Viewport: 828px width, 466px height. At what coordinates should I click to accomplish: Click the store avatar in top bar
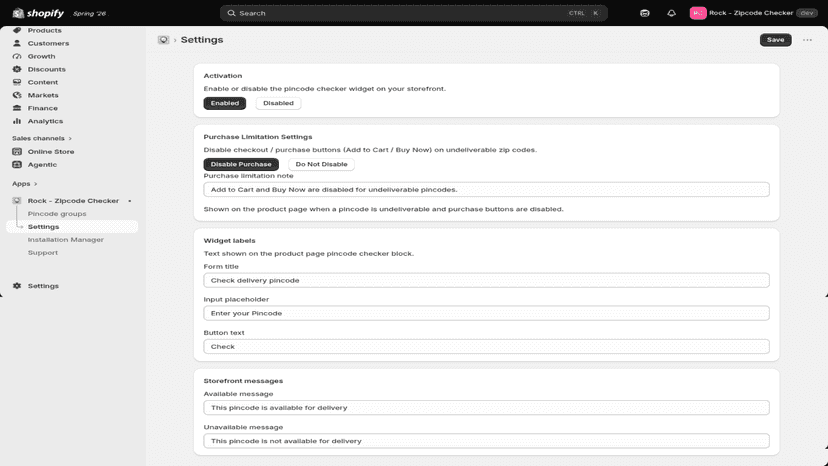pyautogui.click(x=698, y=13)
